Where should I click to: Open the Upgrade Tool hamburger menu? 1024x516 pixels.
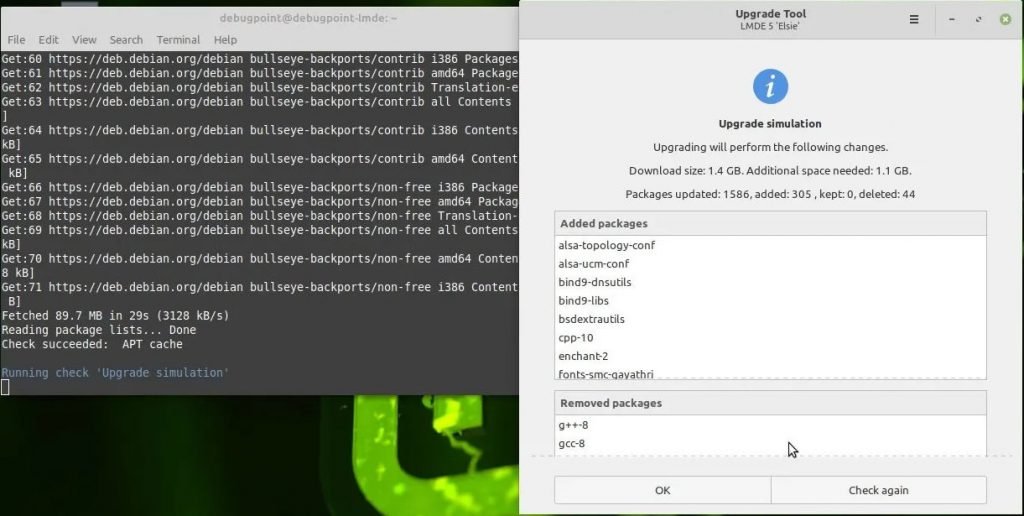(x=914, y=20)
